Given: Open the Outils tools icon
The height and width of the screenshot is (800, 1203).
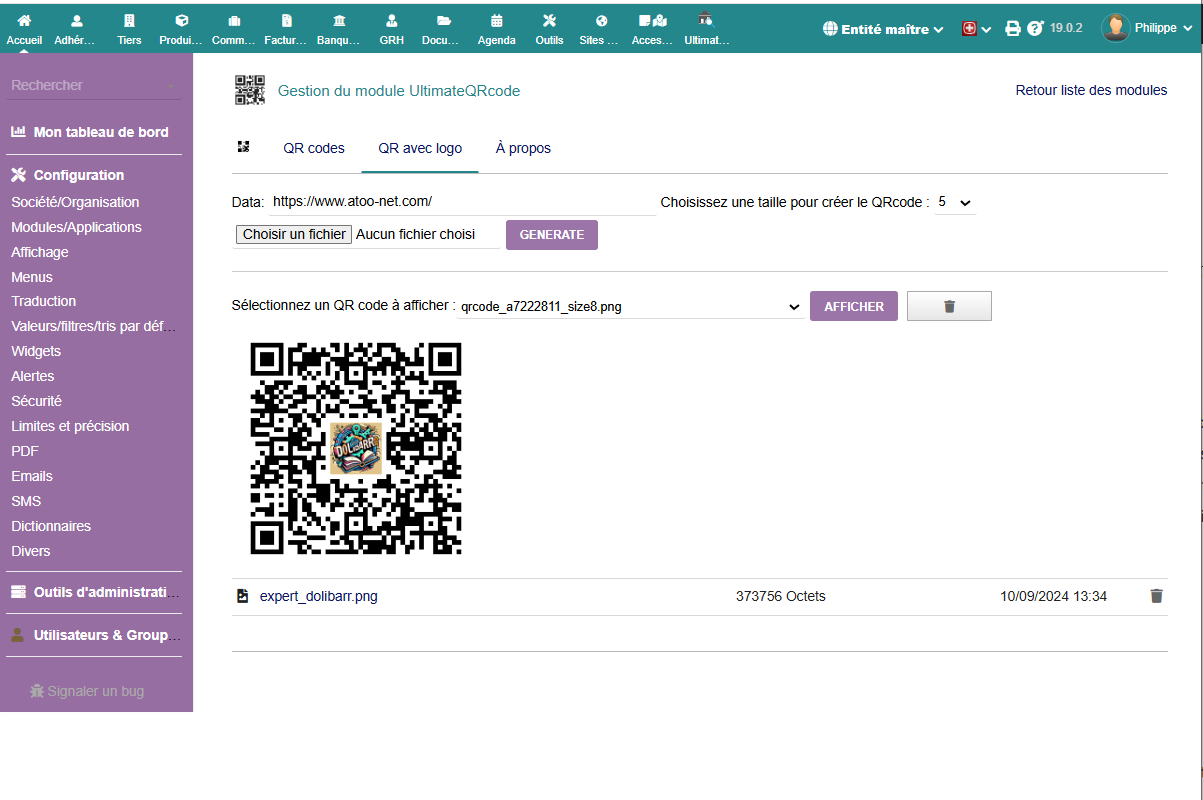Looking at the screenshot, I should click(549, 20).
